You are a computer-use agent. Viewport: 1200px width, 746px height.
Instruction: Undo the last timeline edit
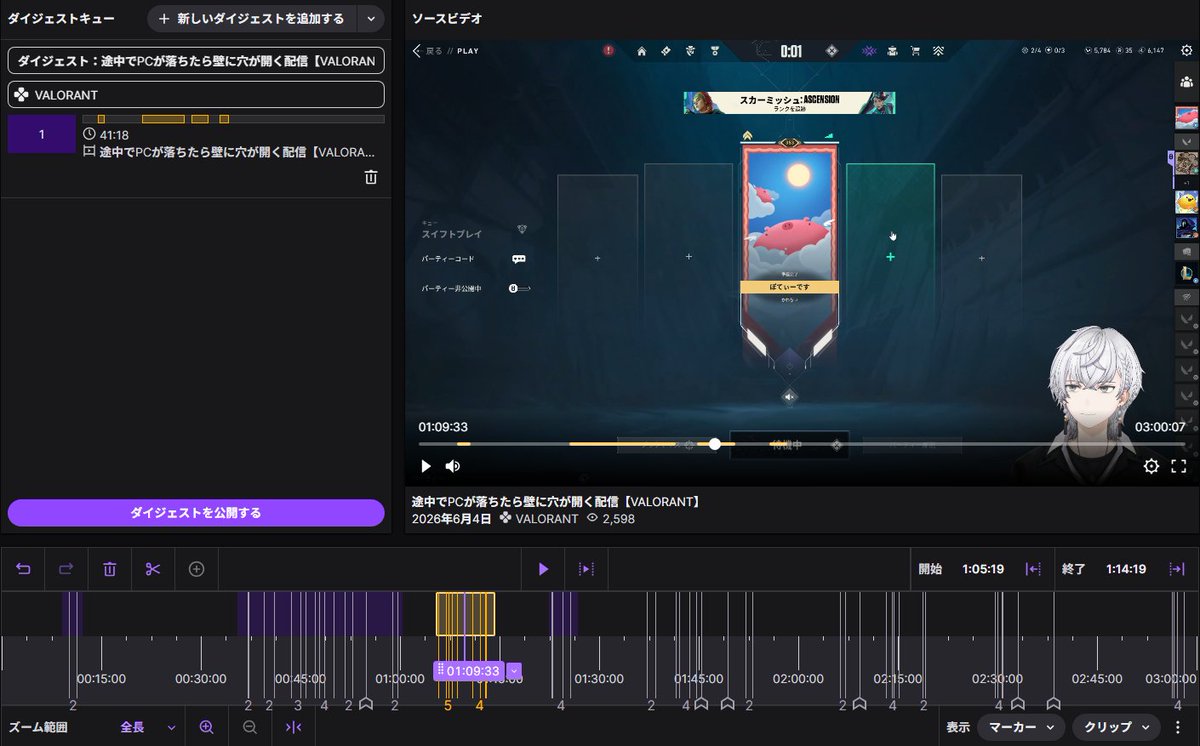point(23,569)
